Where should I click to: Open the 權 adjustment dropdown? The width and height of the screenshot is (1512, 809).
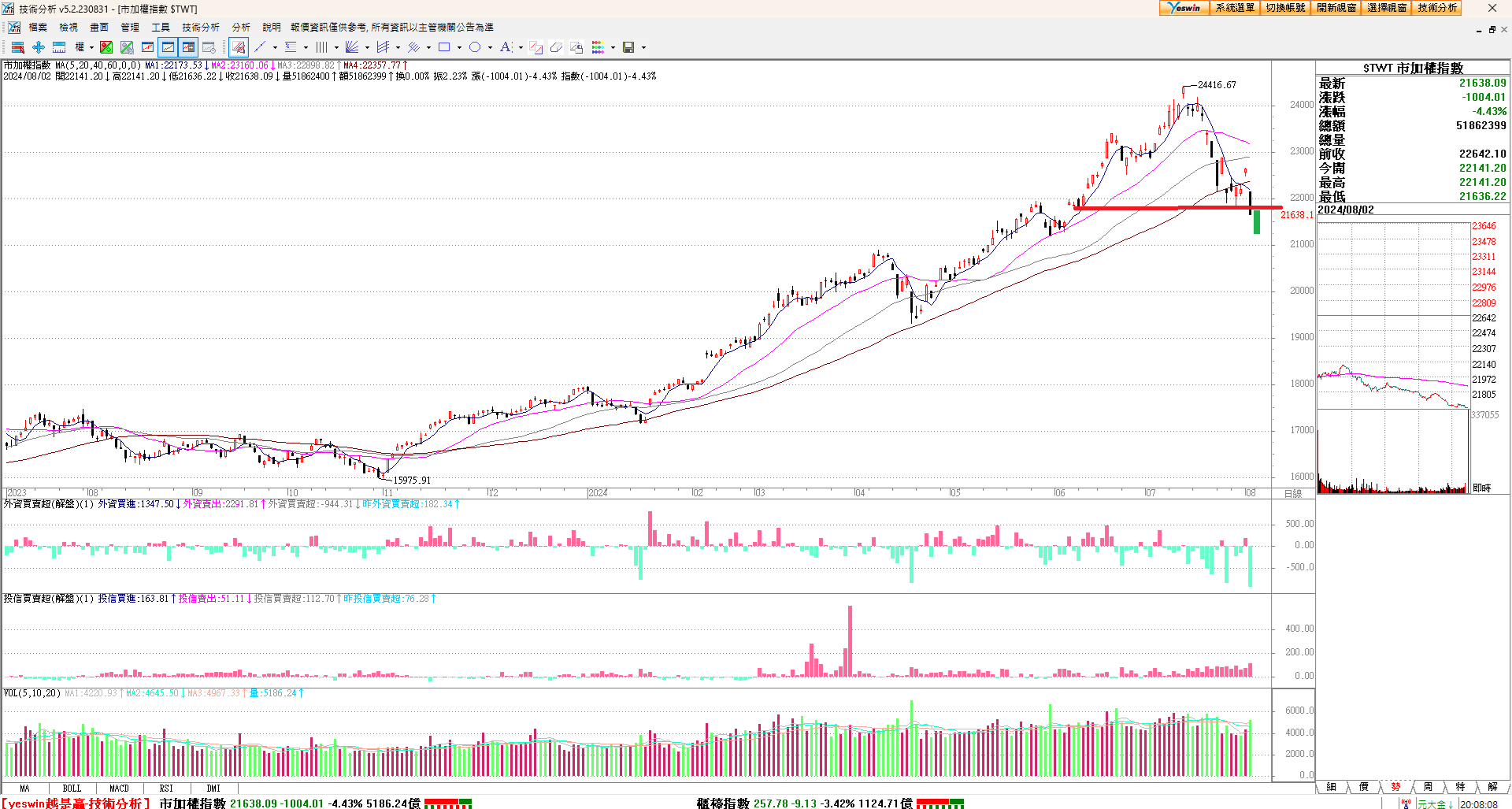pos(83,47)
